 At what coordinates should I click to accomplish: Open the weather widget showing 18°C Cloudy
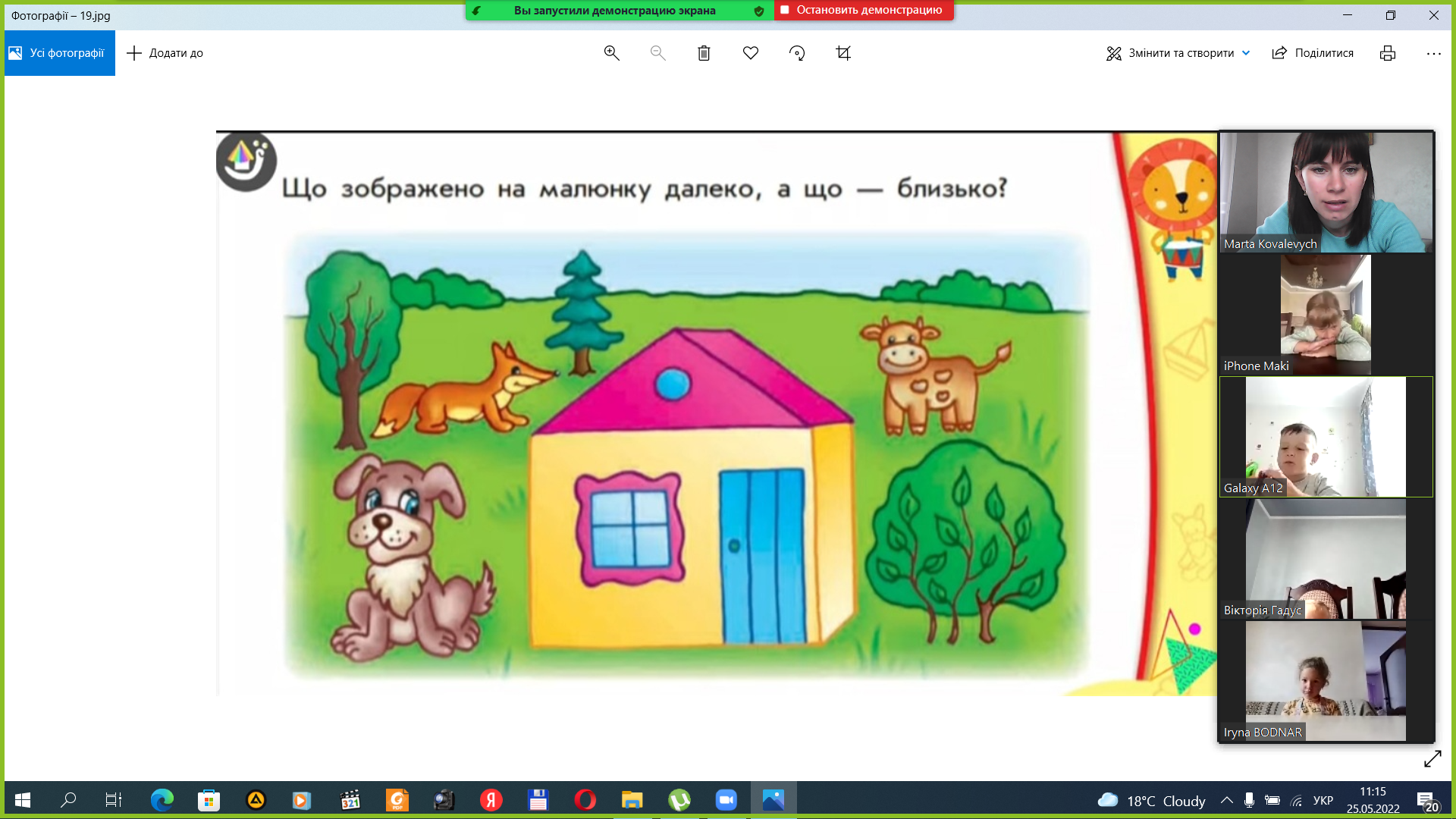[1152, 800]
